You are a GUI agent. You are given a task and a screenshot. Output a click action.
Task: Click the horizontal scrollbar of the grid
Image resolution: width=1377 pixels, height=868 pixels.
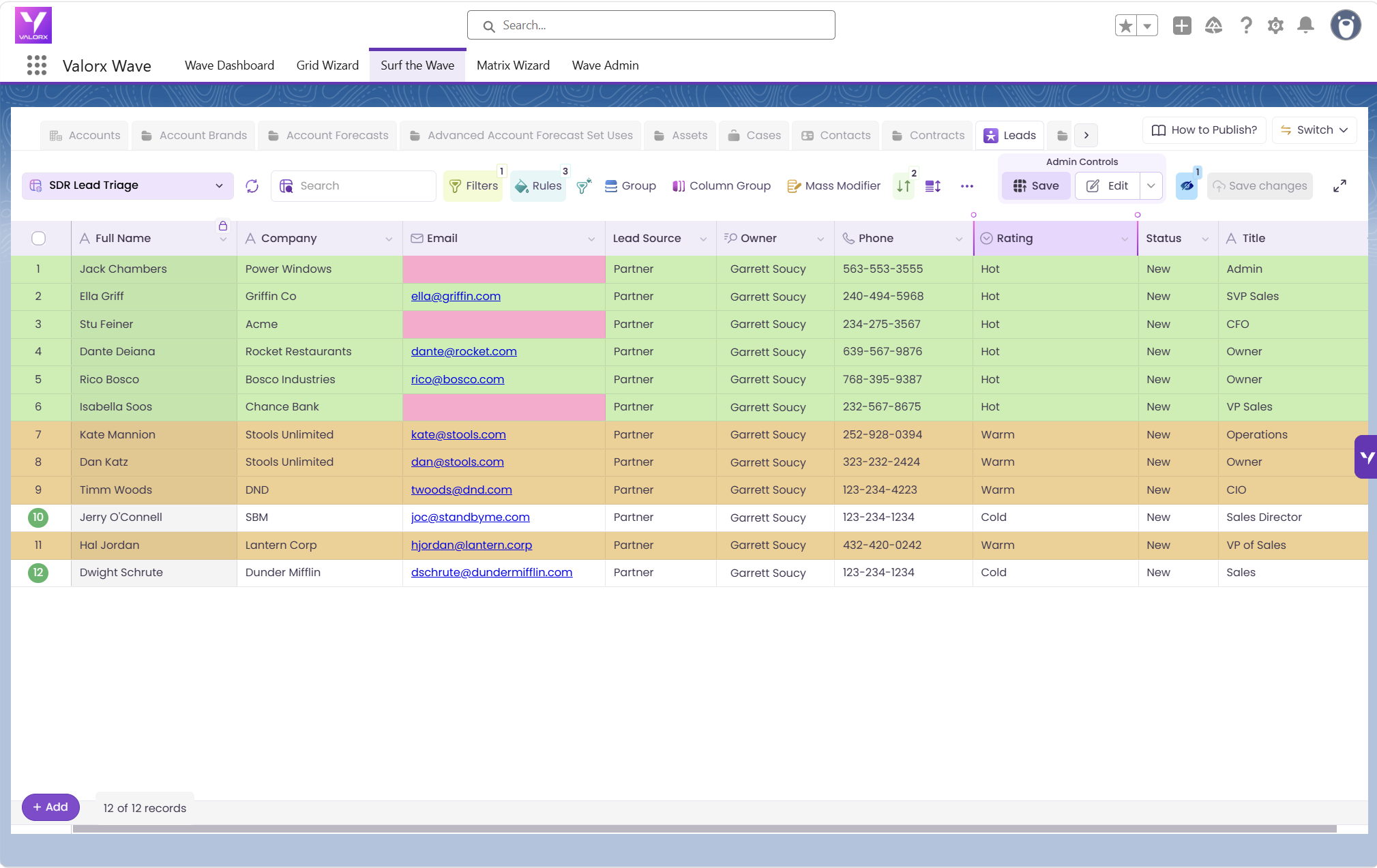coord(705,829)
